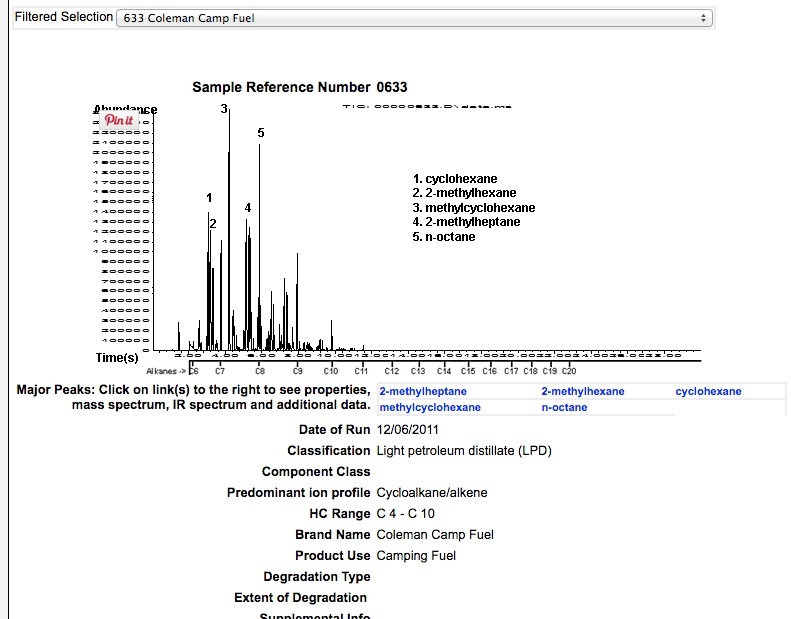Image resolution: width=791 pixels, height=619 pixels.
Task: Click the Pin it button on chromatogram
Action: coord(119,120)
